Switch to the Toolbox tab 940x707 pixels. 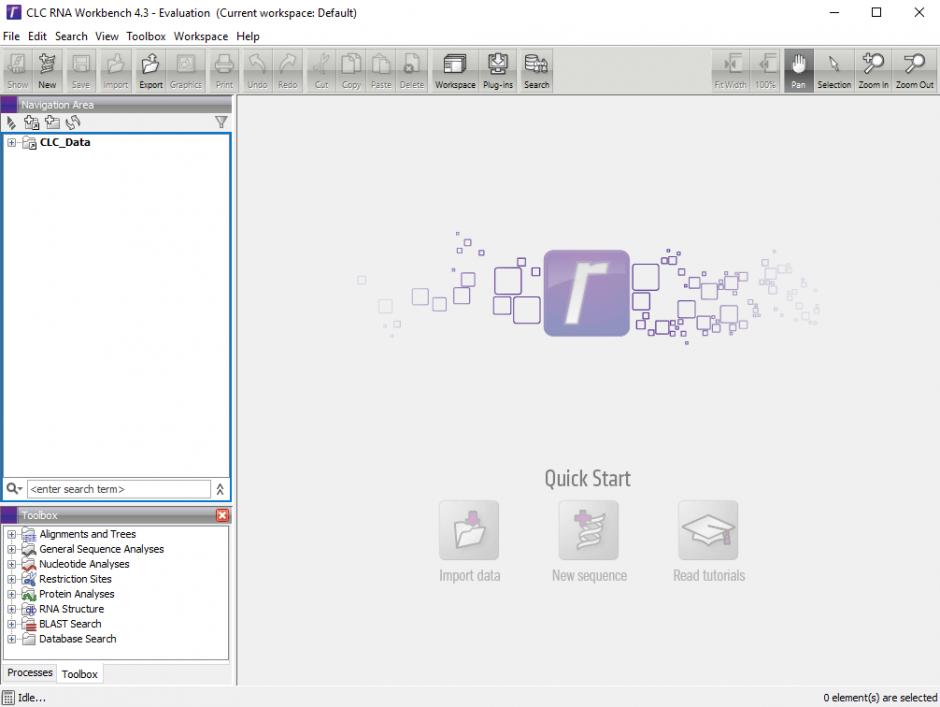(79, 674)
